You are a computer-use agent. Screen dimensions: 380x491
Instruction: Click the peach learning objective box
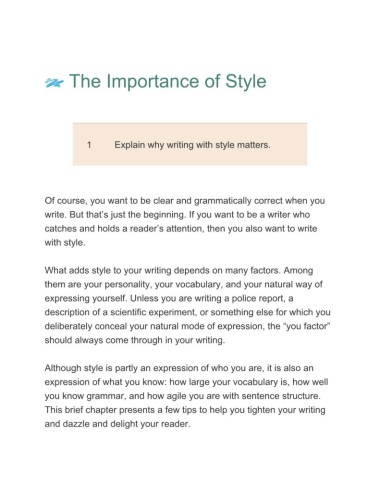190,144
